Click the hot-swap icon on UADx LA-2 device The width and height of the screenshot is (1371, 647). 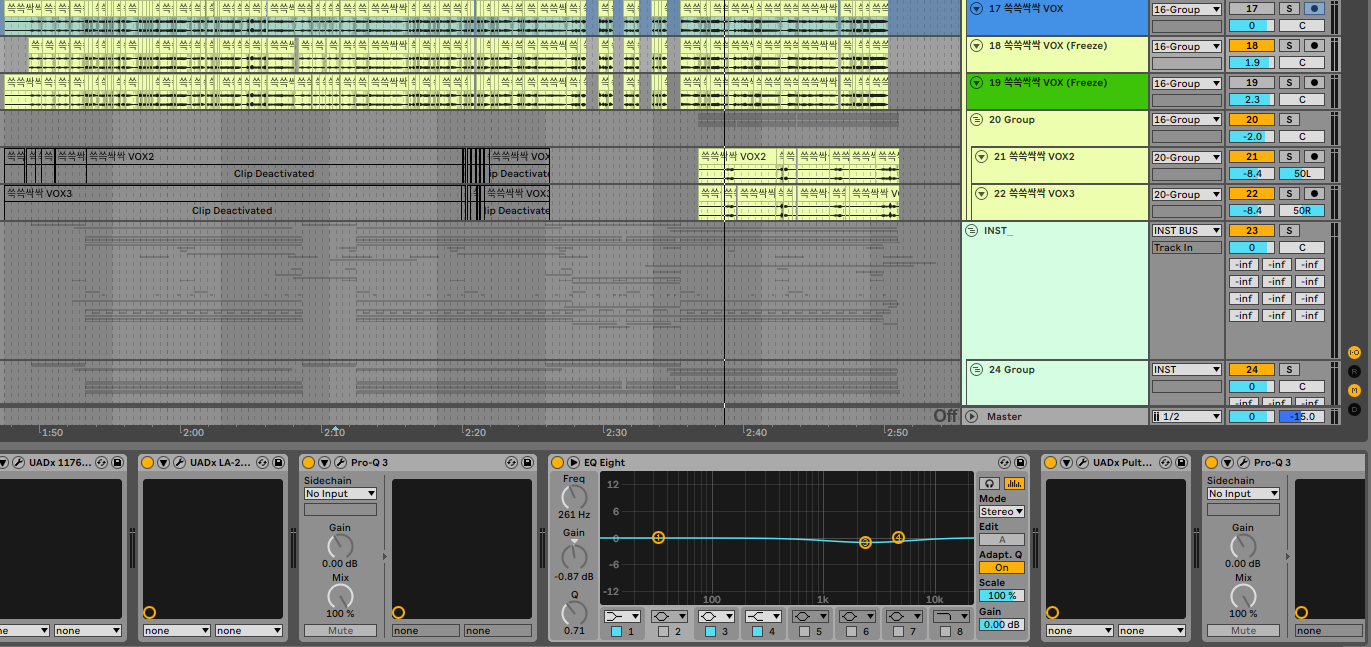coord(262,463)
